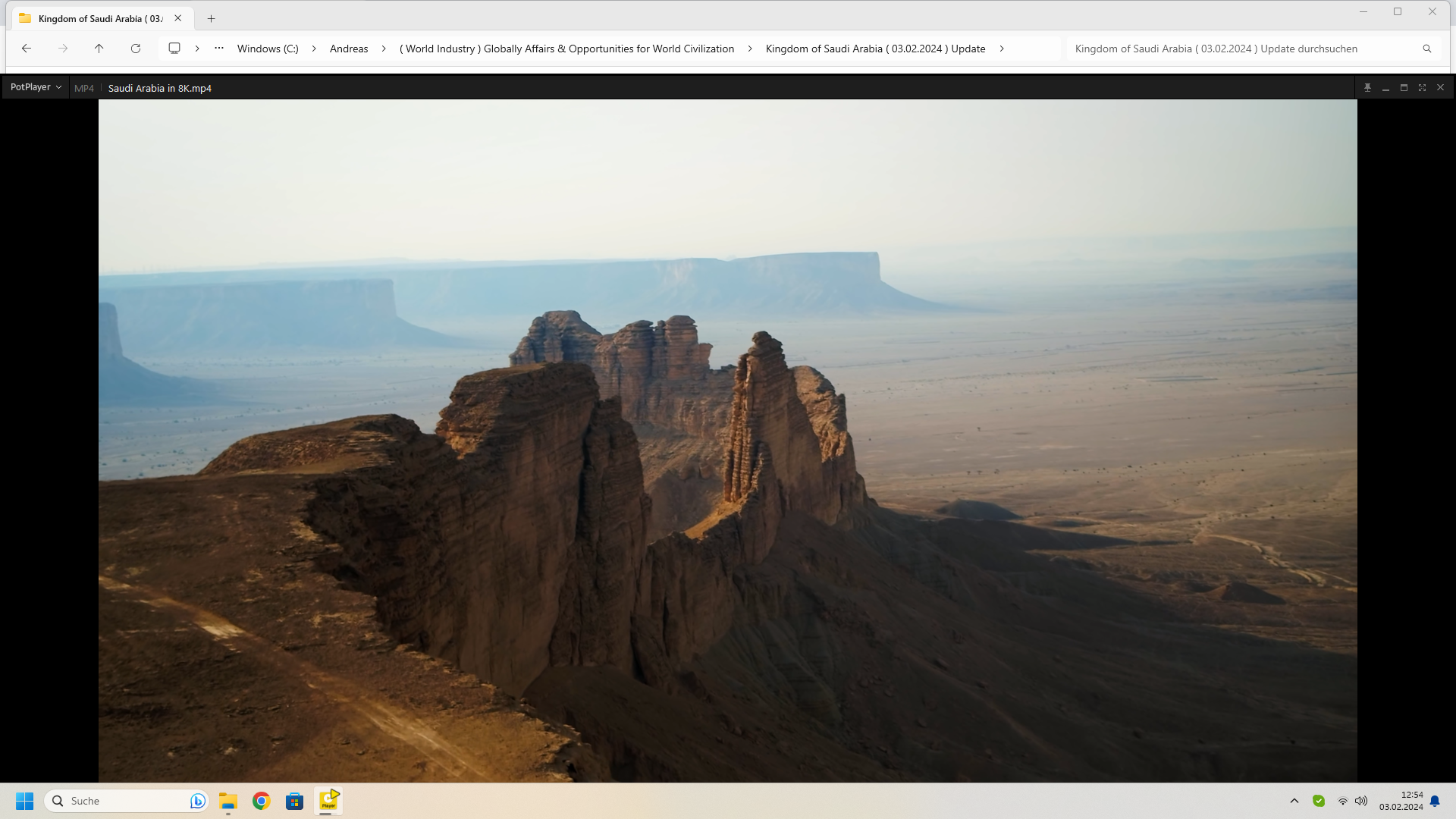Click the MP4 format label in PotPlayer

[84, 88]
